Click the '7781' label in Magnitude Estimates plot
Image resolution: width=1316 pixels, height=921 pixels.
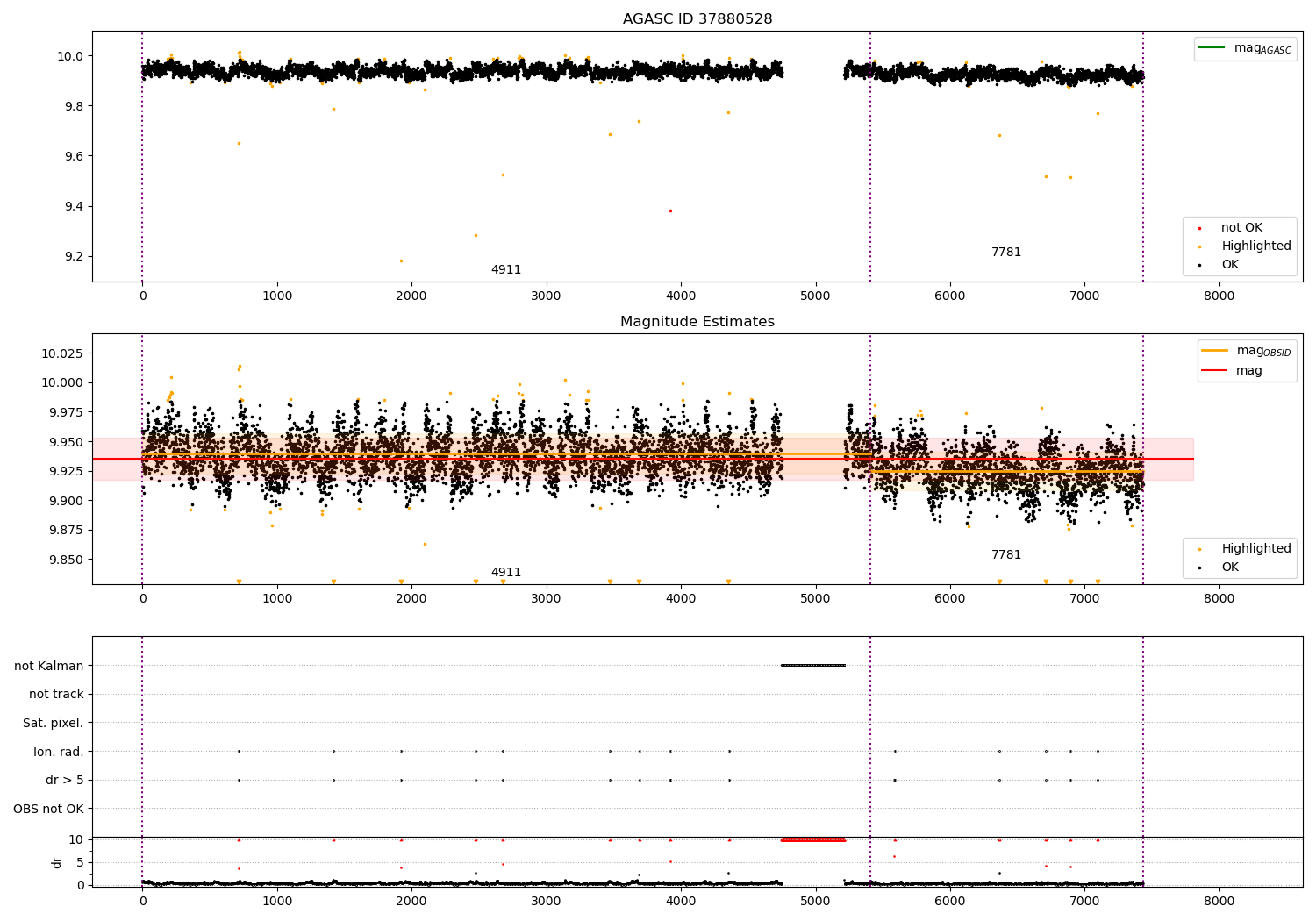pos(1006,555)
